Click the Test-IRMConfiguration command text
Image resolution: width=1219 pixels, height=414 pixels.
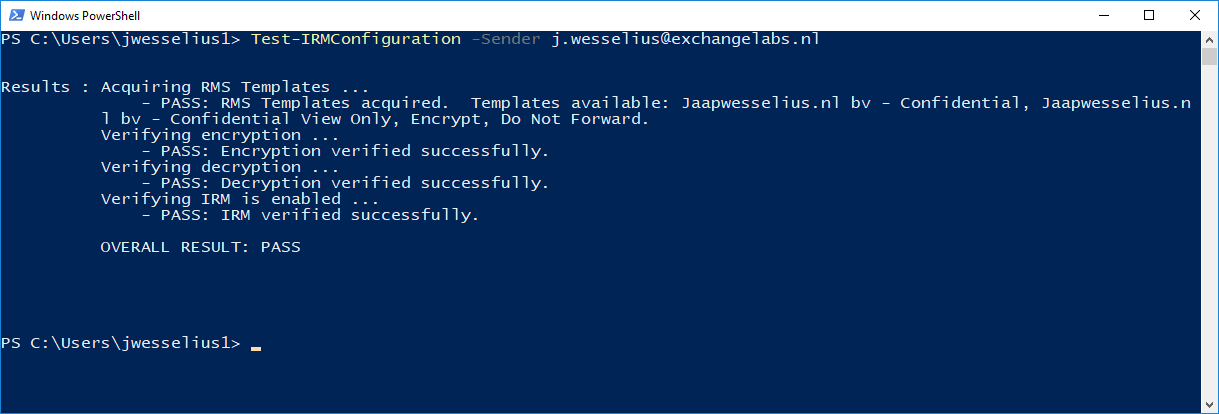pos(355,39)
